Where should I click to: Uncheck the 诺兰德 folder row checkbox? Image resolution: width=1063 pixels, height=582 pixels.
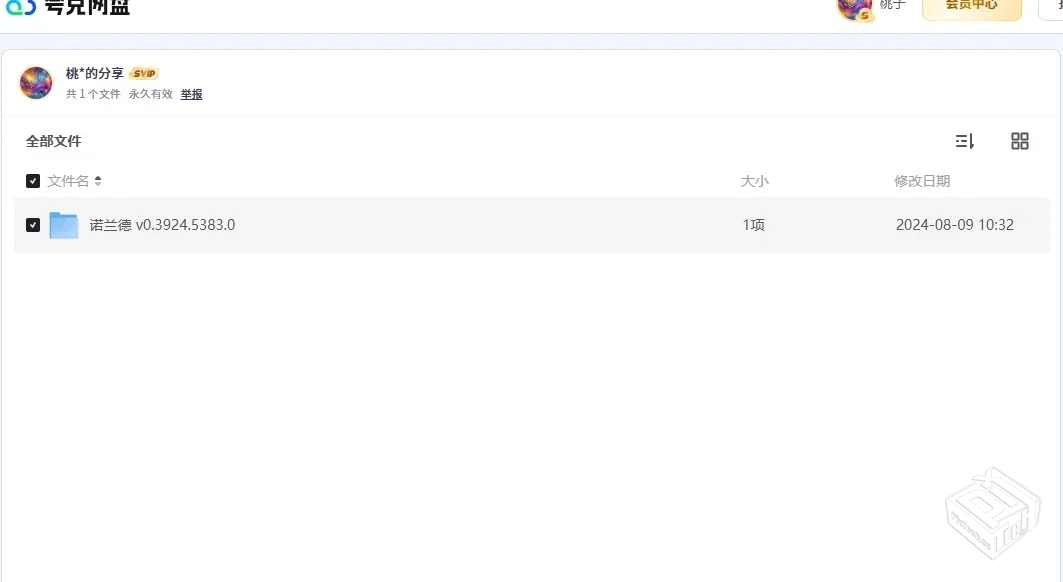click(32, 224)
